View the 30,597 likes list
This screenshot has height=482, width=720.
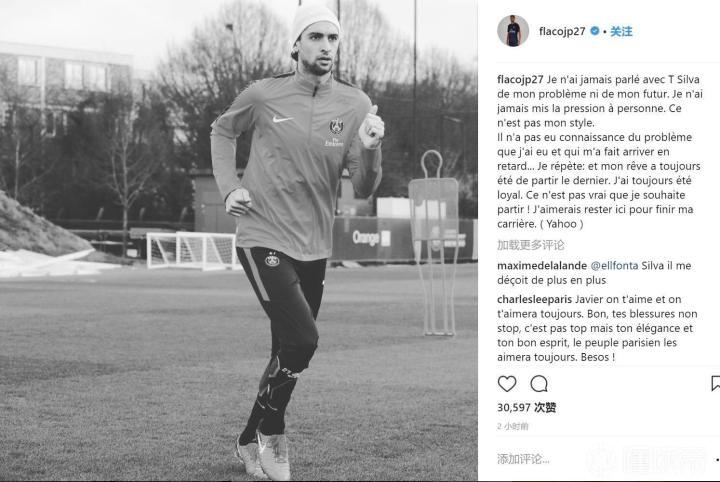(526, 407)
